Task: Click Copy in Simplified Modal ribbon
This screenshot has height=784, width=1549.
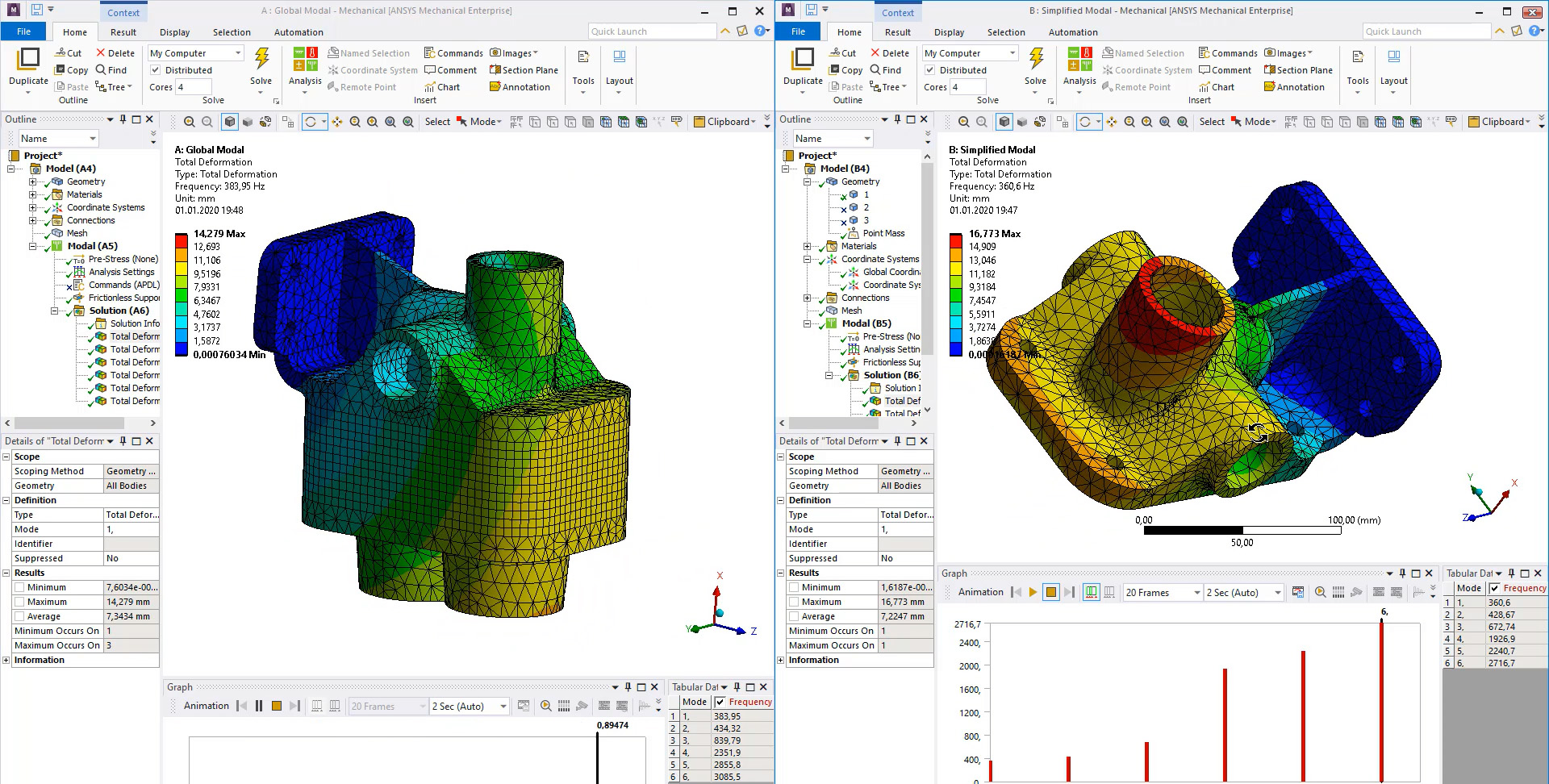Action: (x=845, y=70)
